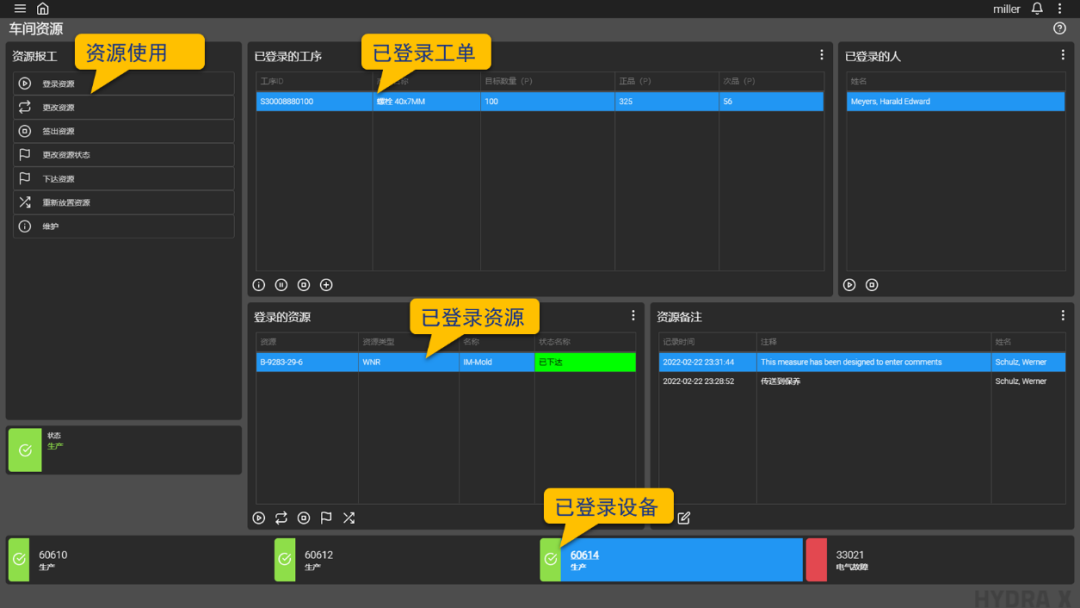Select machine tile 33021 with electrical fault

(x=938, y=560)
